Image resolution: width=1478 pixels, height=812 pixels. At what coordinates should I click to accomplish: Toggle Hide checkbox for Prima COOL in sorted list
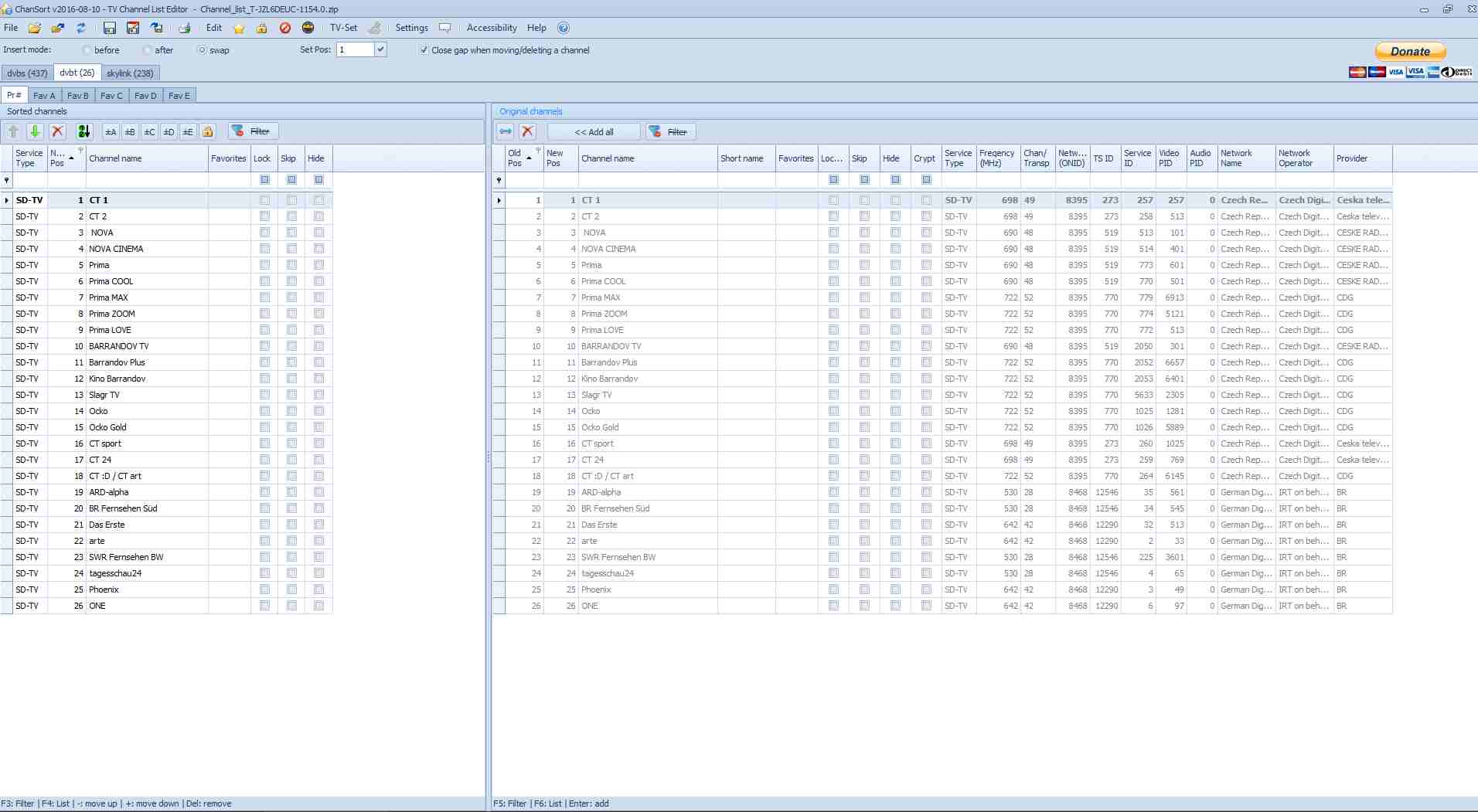pos(318,281)
